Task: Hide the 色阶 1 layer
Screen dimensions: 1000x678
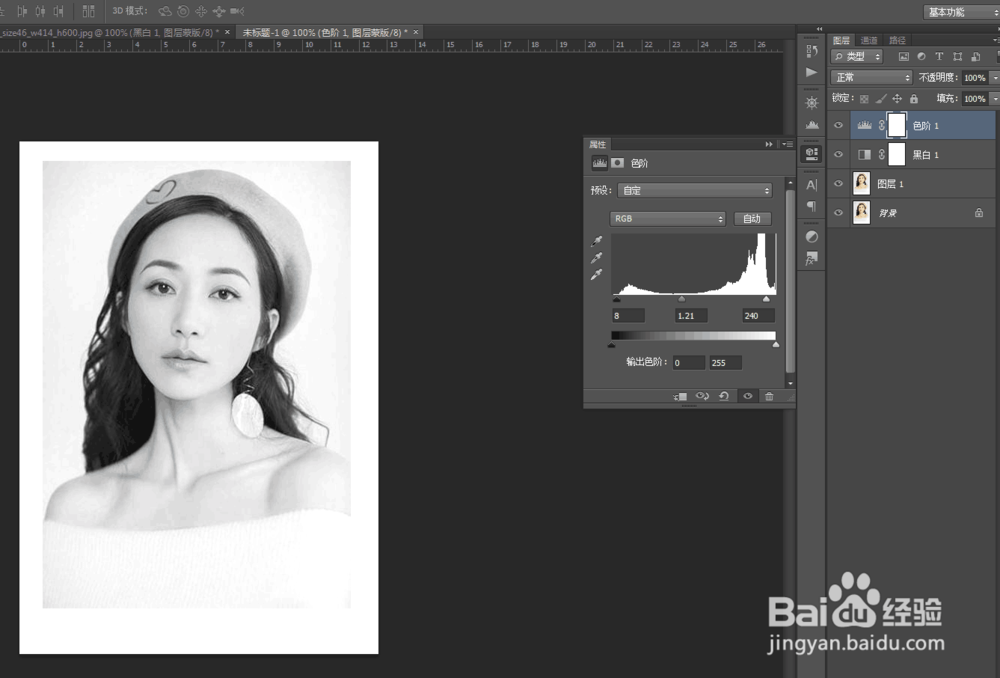Action: click(839, 126)
